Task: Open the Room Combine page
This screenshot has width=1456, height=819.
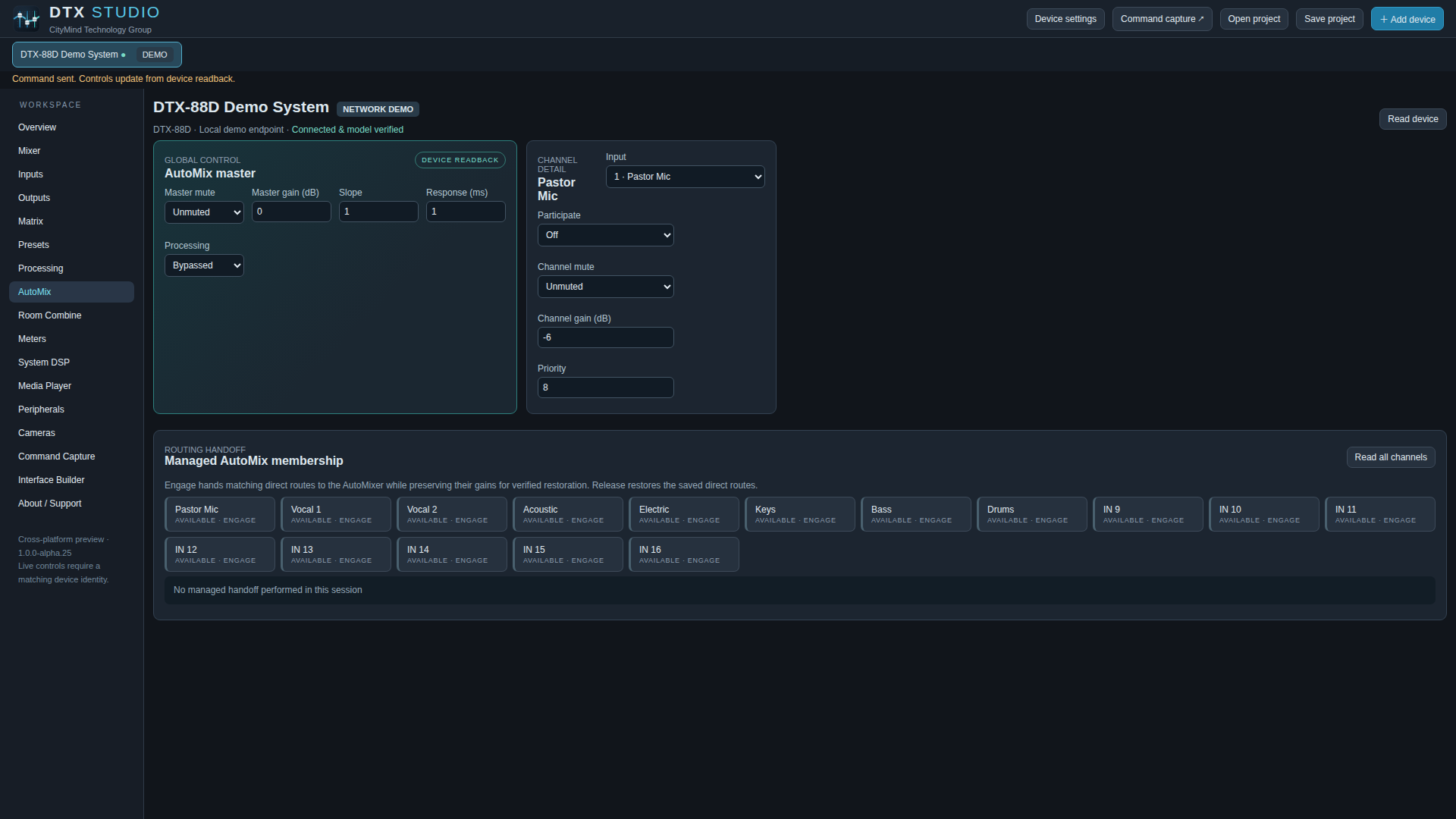Action: [71, 315]
